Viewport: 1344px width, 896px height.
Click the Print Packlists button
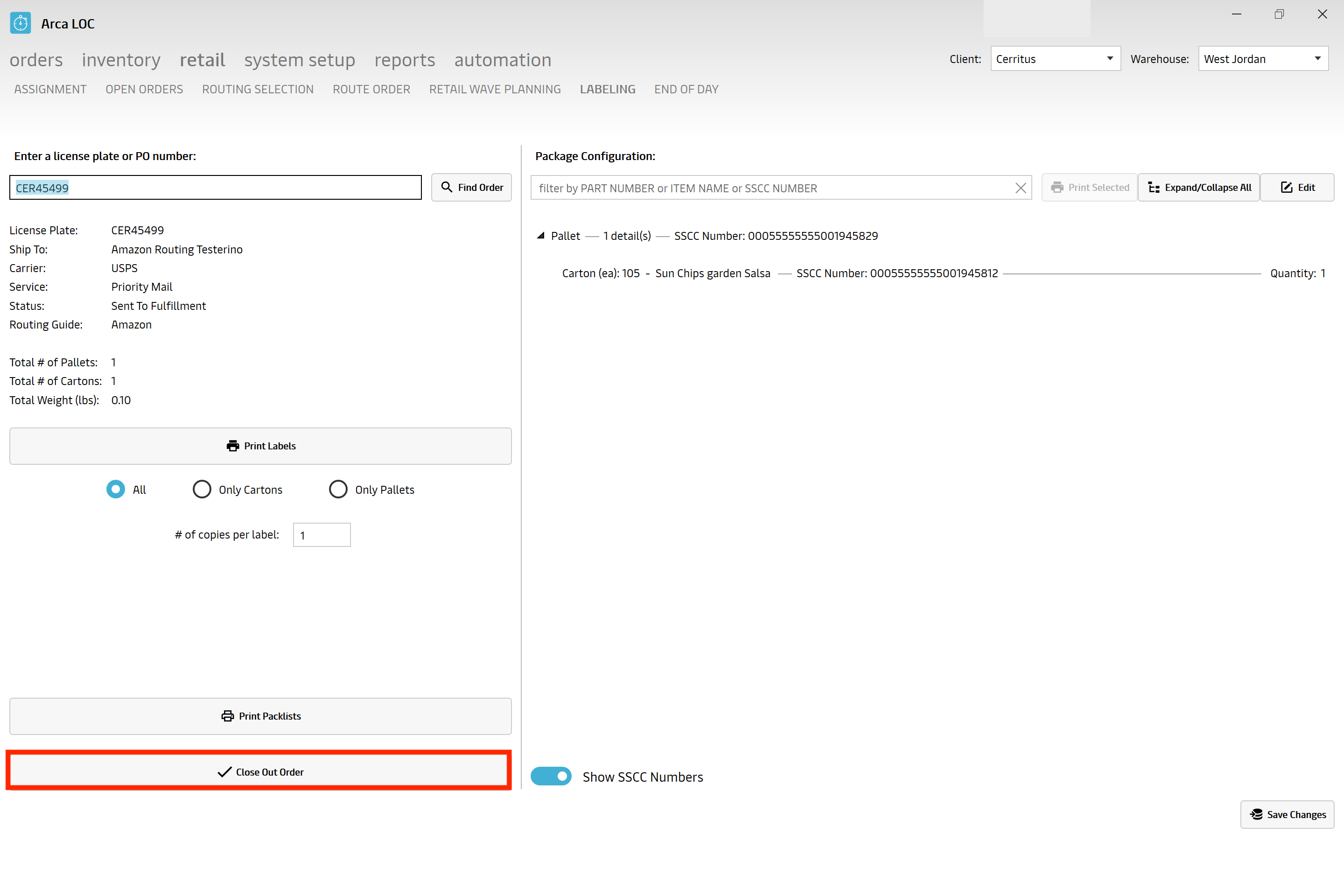pyautogui.click(x=260, y=716)
